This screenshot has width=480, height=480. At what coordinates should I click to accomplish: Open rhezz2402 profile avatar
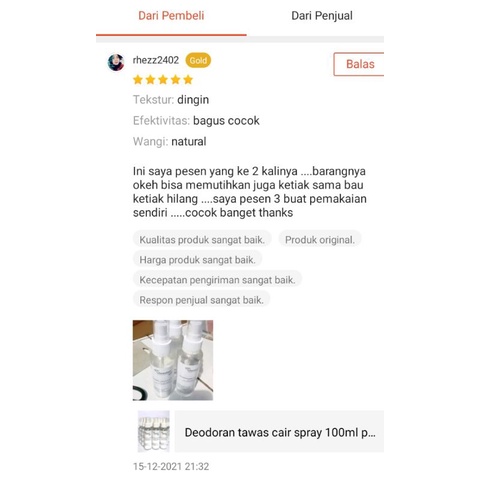[116, 62]
